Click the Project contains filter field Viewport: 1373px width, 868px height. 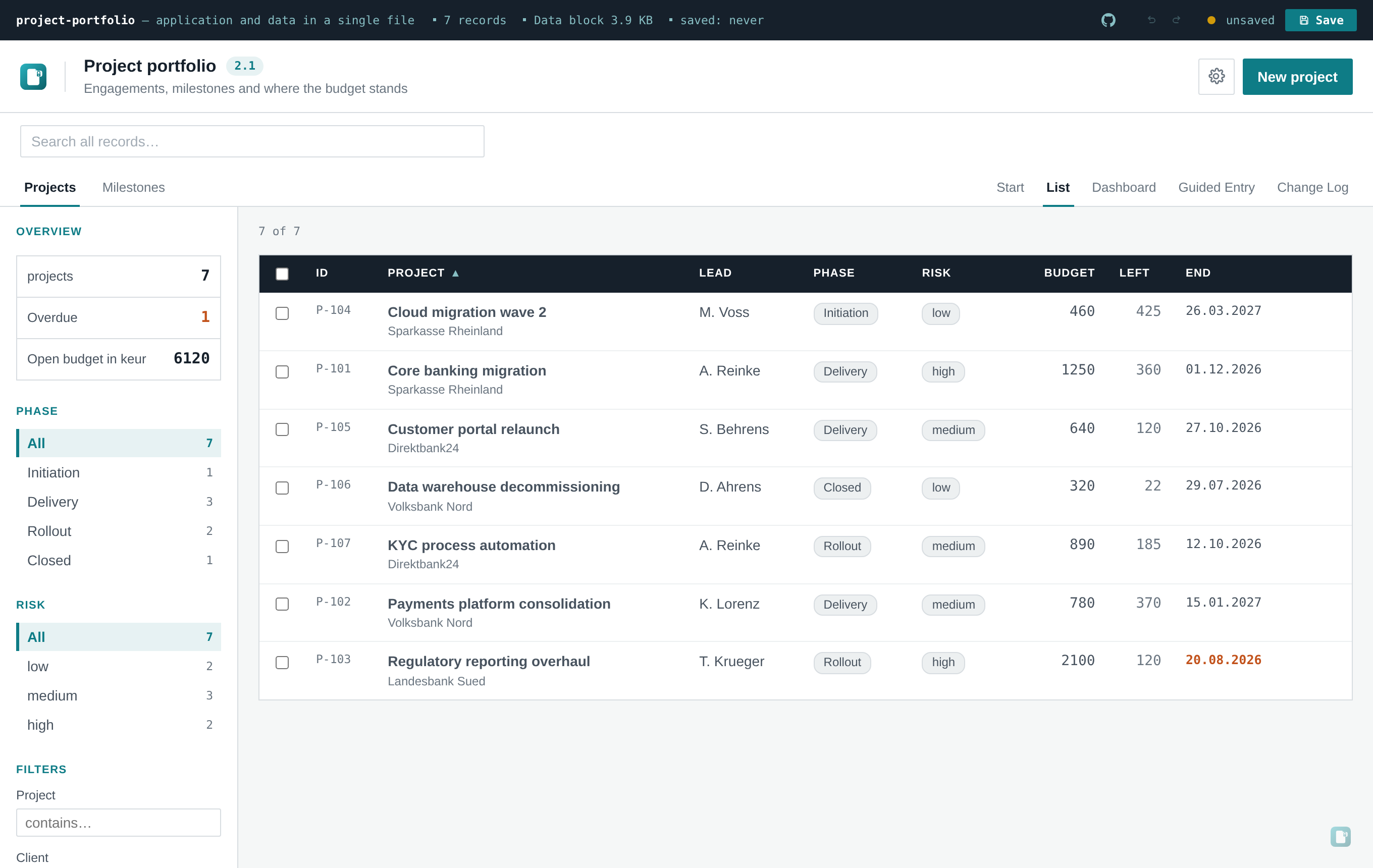click(119, 823)
